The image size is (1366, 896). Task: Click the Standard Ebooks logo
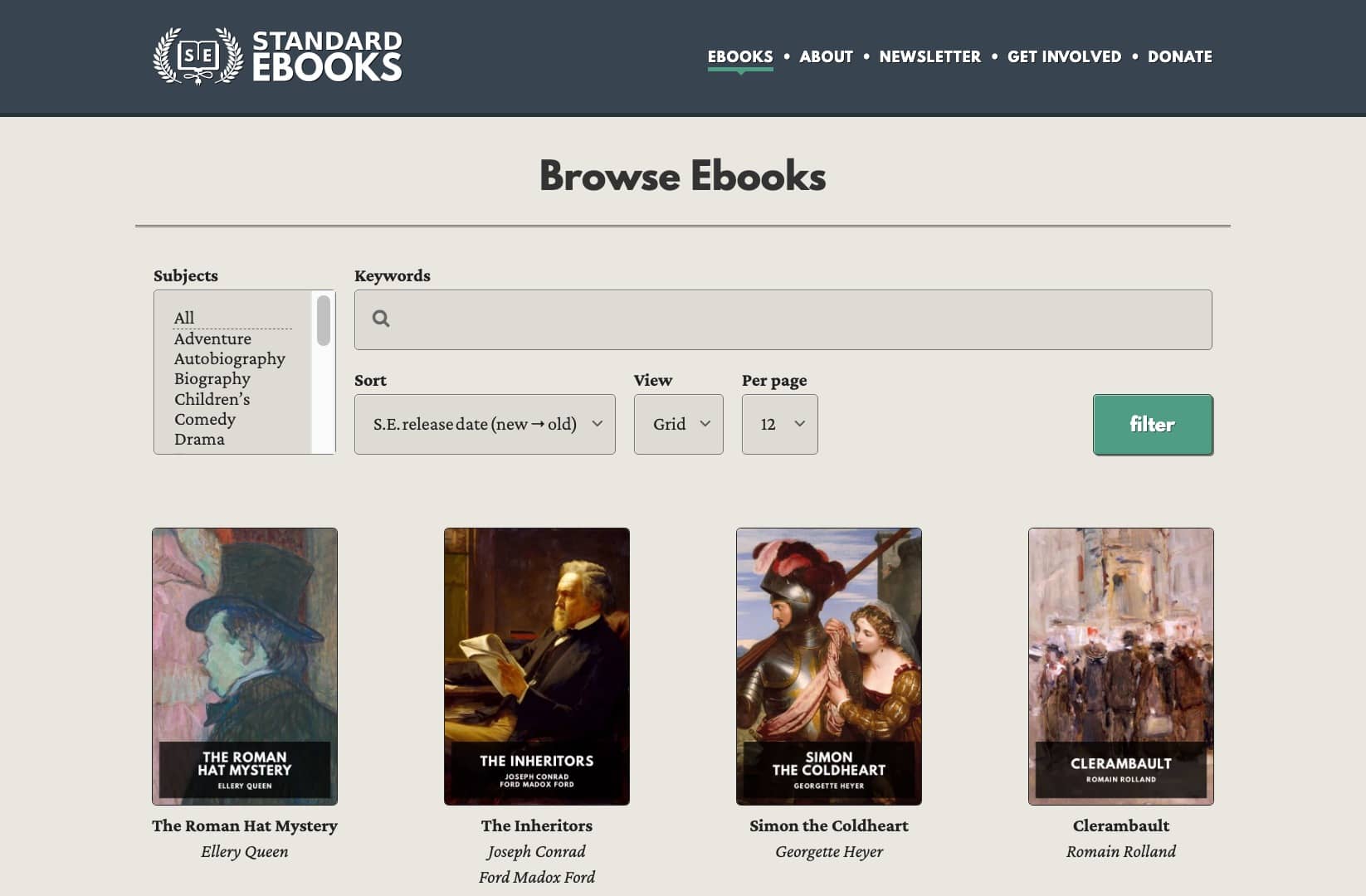pyautogui.click(x=277, y=56)
